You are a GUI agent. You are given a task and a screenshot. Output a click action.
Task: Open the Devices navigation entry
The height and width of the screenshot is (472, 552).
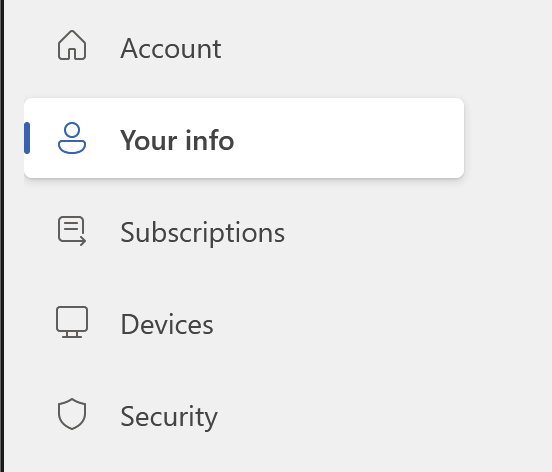point(167,324)
